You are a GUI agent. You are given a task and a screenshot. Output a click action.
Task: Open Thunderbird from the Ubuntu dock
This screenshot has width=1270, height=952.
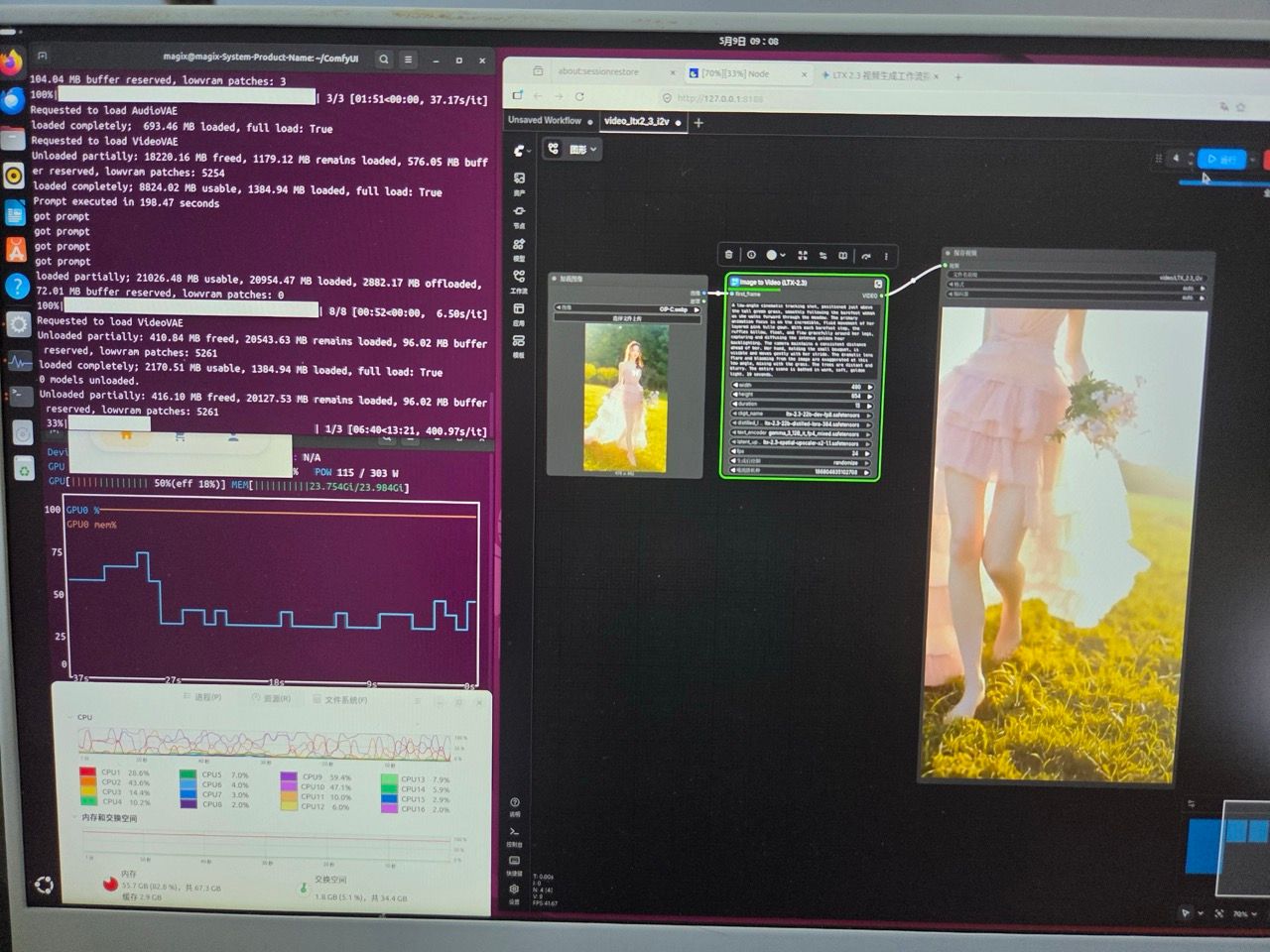(12, 101)
